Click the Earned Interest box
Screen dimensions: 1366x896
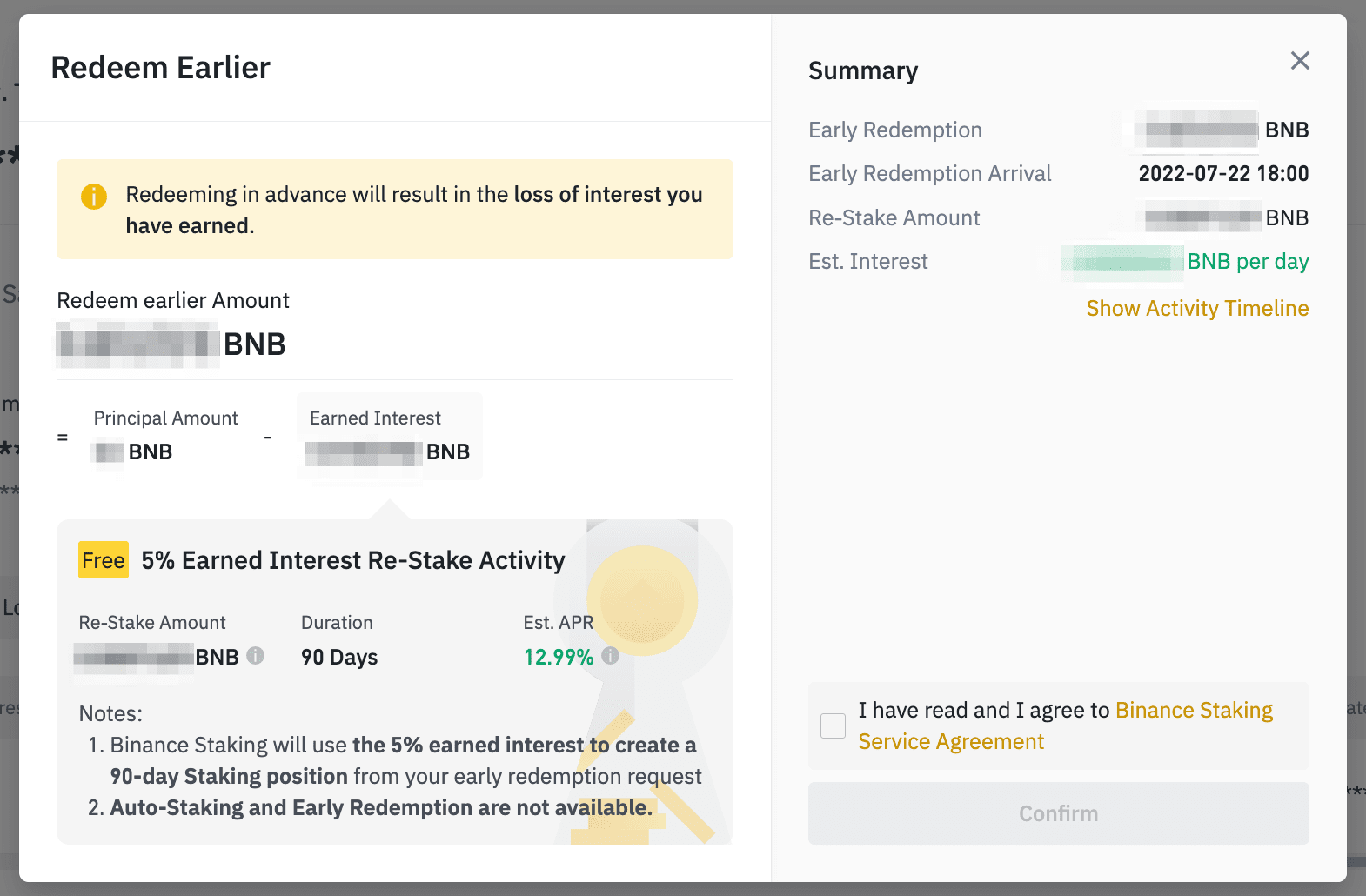click(x=389, y=436)
